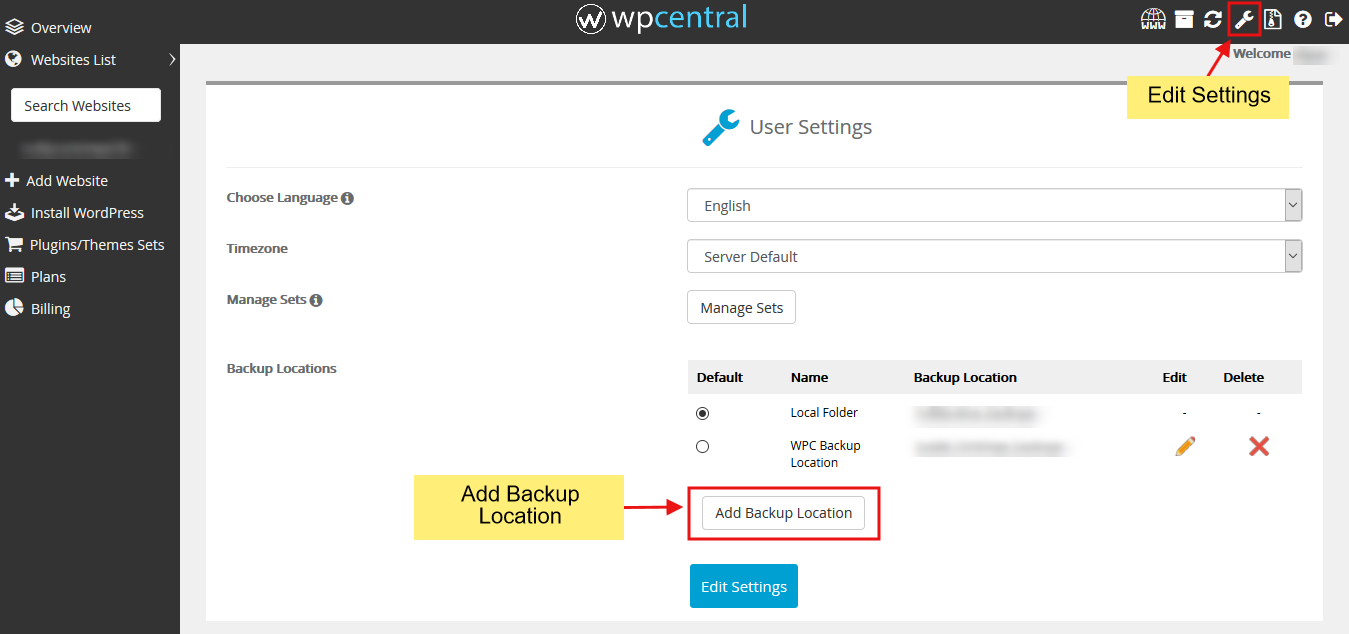Open help with the question mark icon
This screenshot has width=1349, height=634.
1303,19
